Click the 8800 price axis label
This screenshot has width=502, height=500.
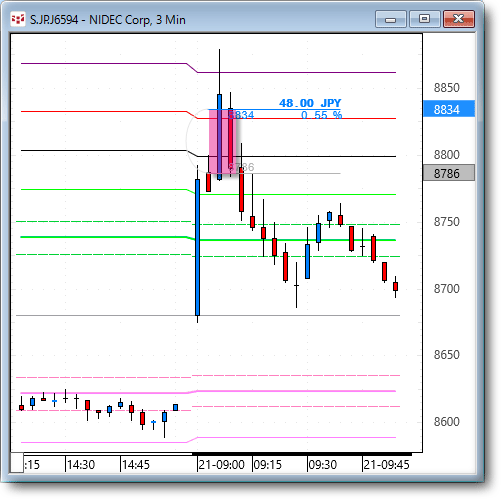tap(446, 155)
